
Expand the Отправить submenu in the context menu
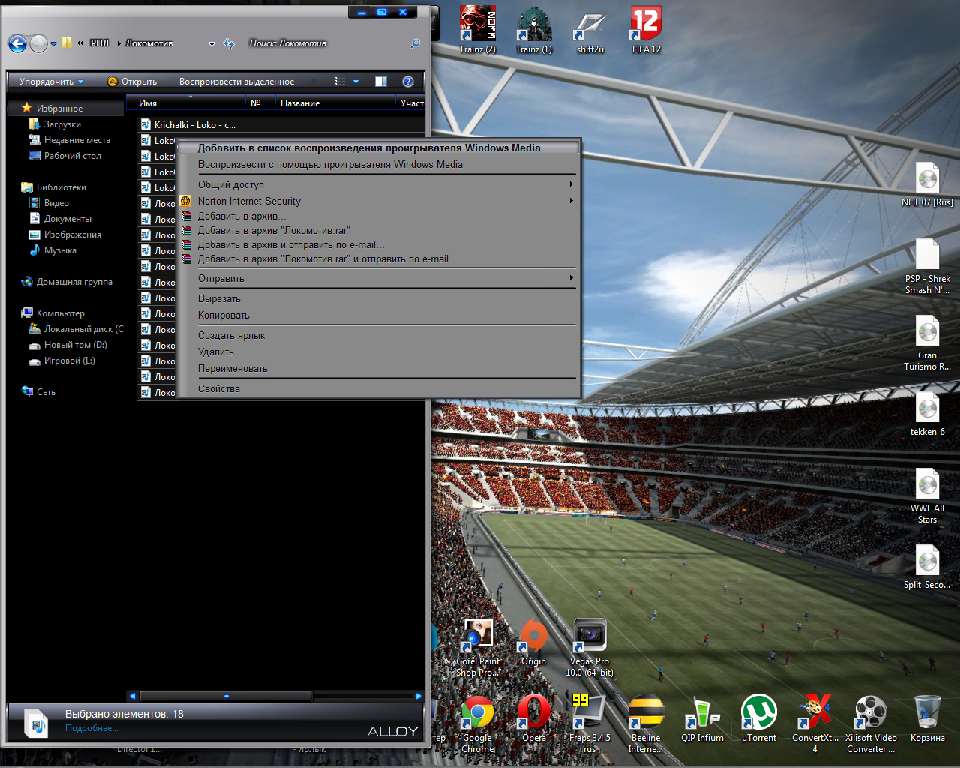pyautogui.click(x=380, y=278)
